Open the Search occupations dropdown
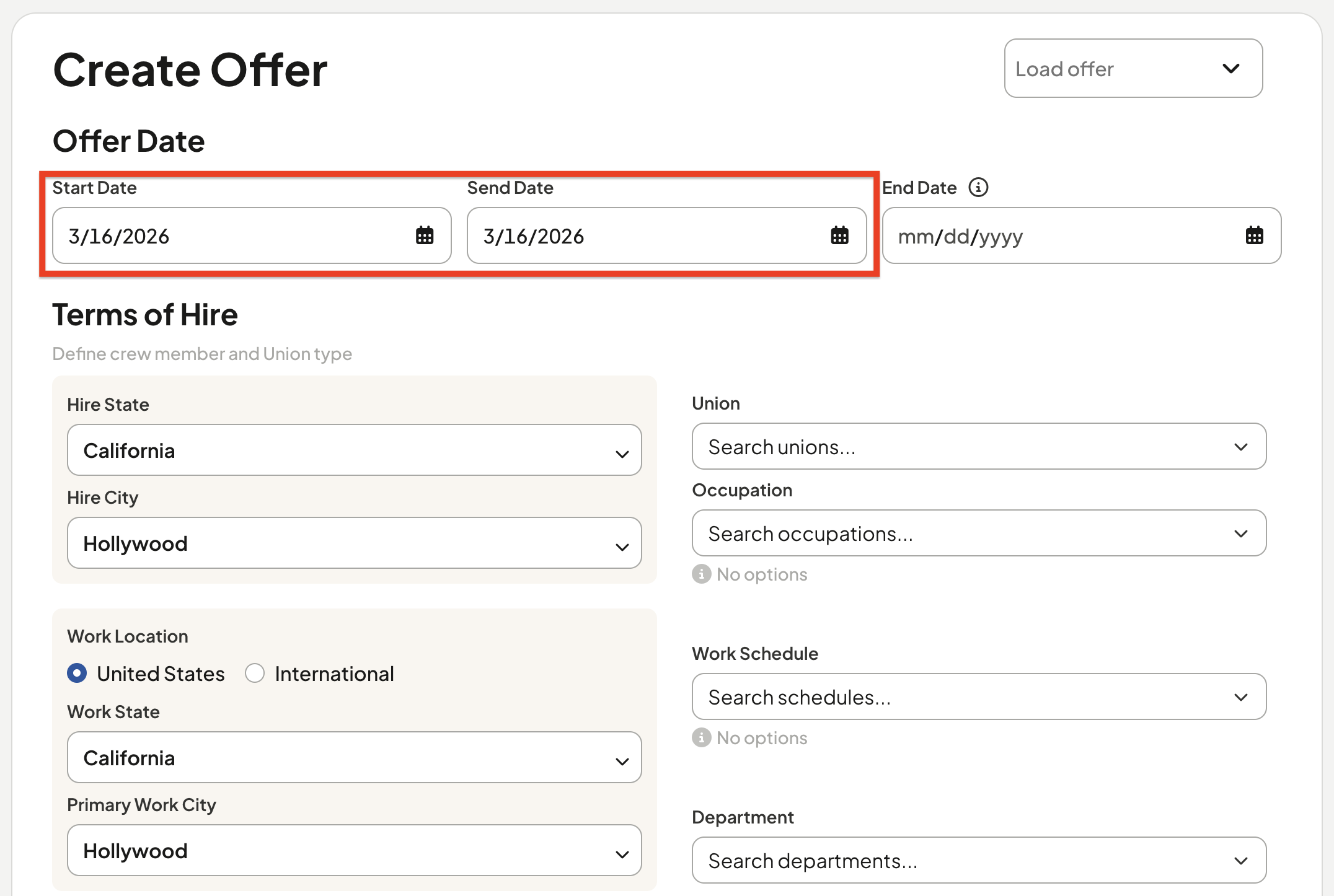 coord(979,533)
